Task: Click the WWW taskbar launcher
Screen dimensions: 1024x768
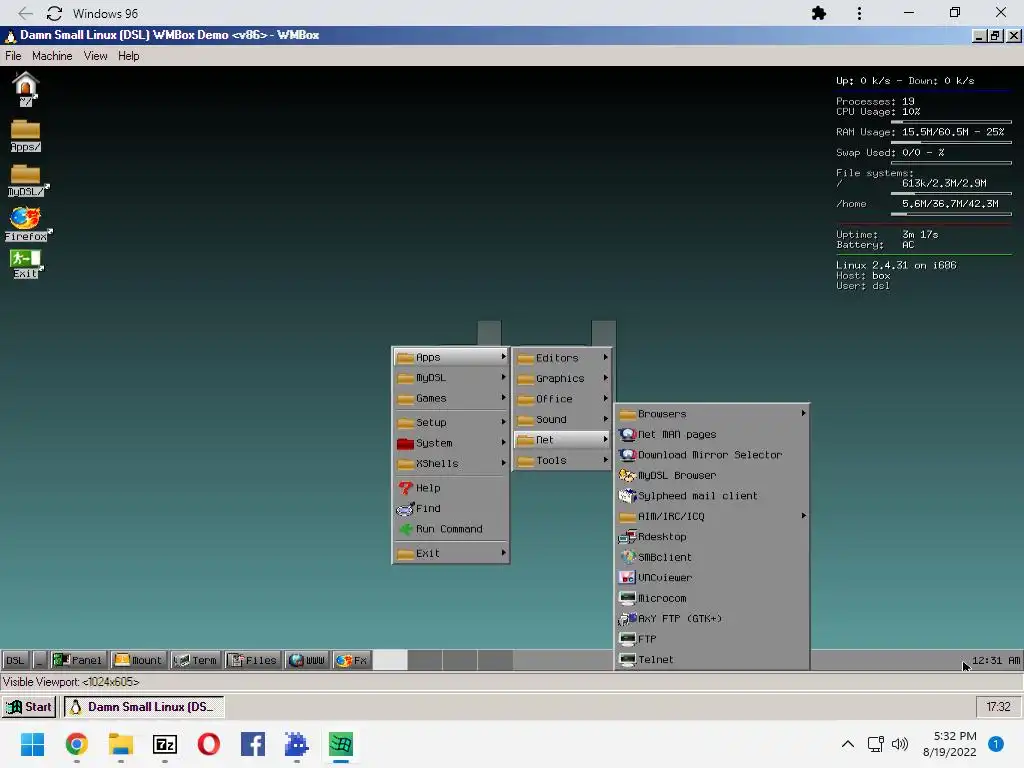Action: pyautogui.click(x=307, y=660)
